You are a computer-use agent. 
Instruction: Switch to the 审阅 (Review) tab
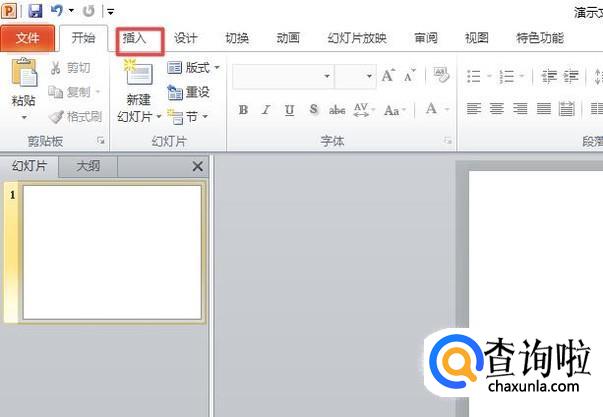coord(426,38)
